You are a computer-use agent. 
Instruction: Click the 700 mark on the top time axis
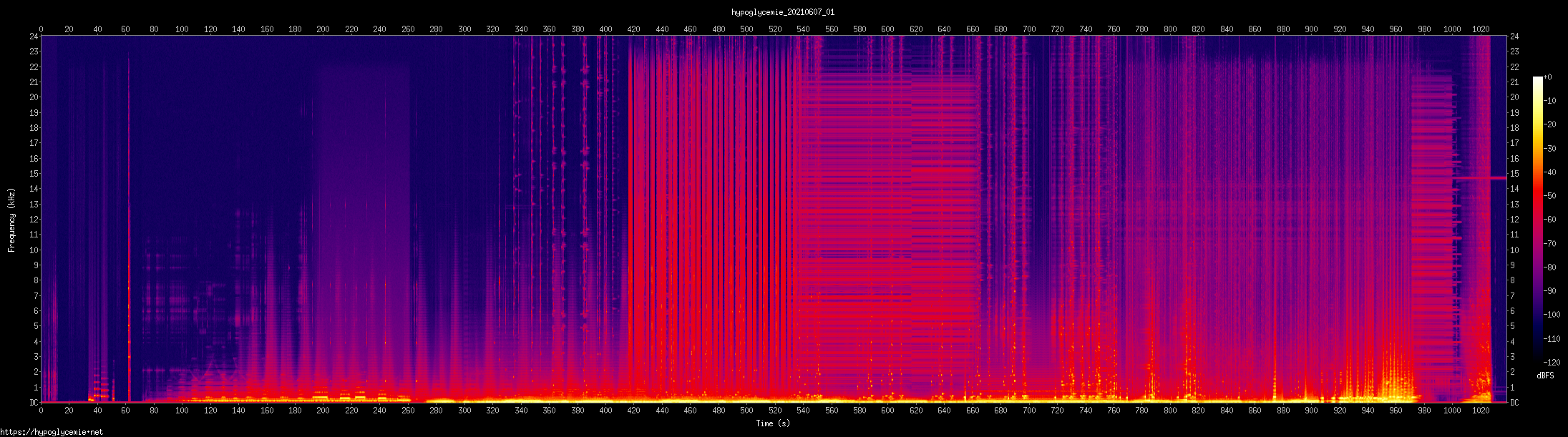coord(1029,29)
